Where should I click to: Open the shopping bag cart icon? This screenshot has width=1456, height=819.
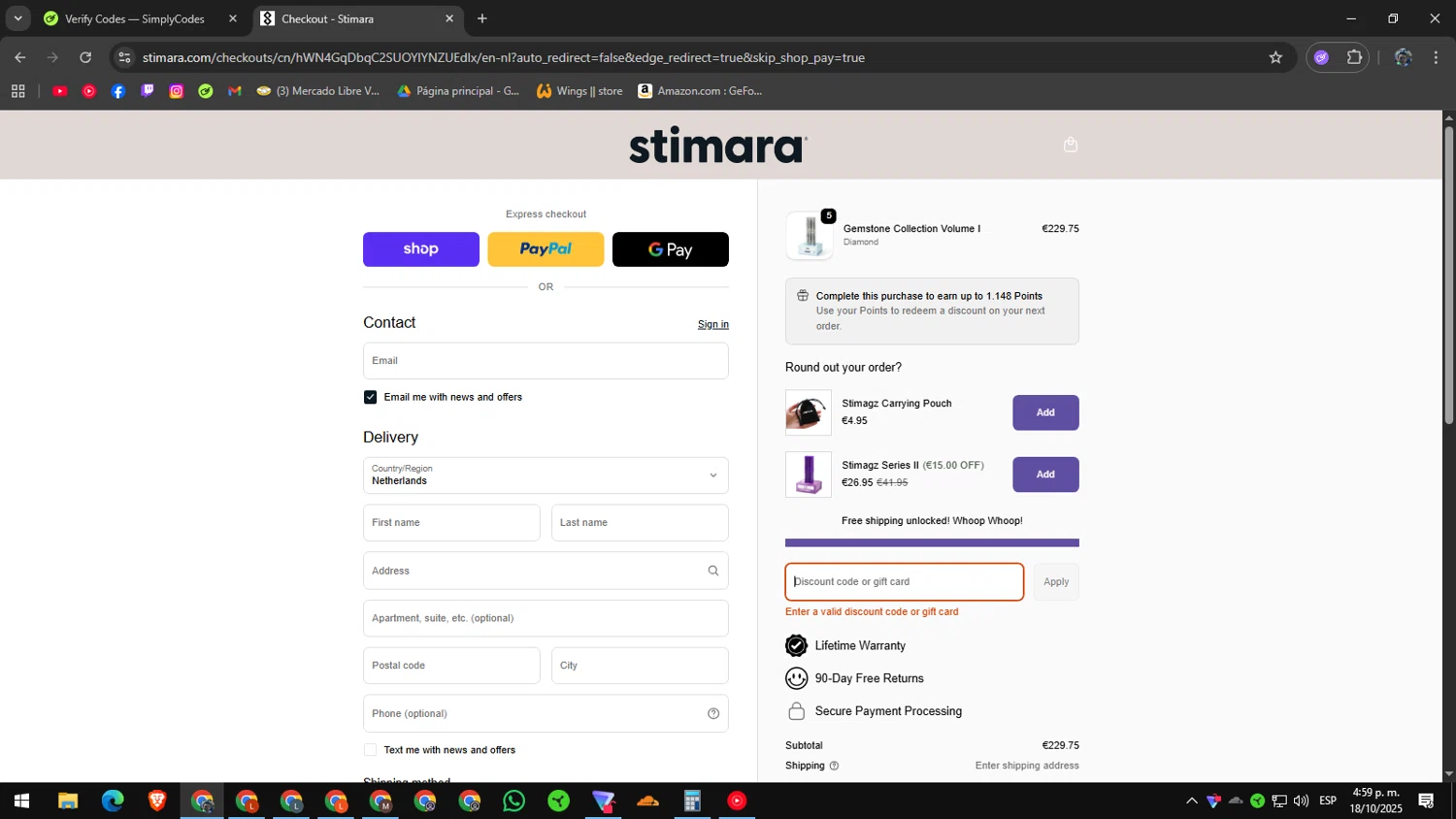pyautogui.click(x=1071, y=145)
